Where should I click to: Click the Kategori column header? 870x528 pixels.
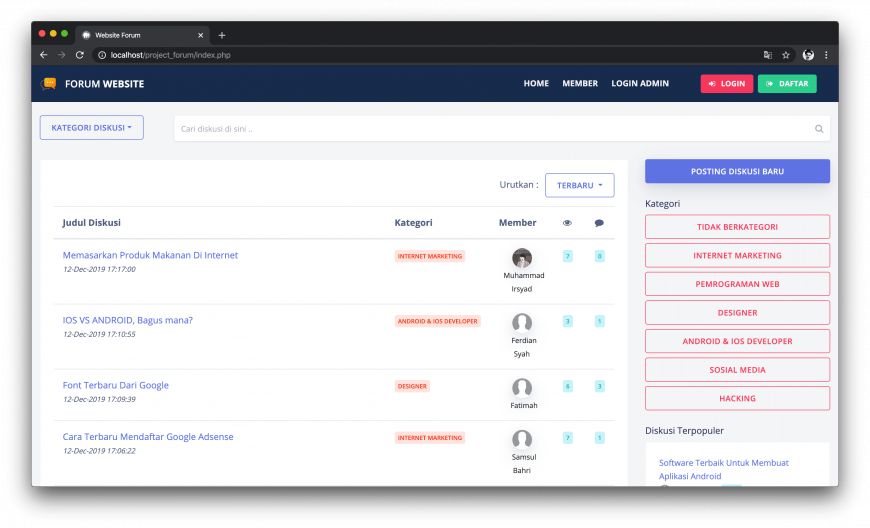pos(413,222)
